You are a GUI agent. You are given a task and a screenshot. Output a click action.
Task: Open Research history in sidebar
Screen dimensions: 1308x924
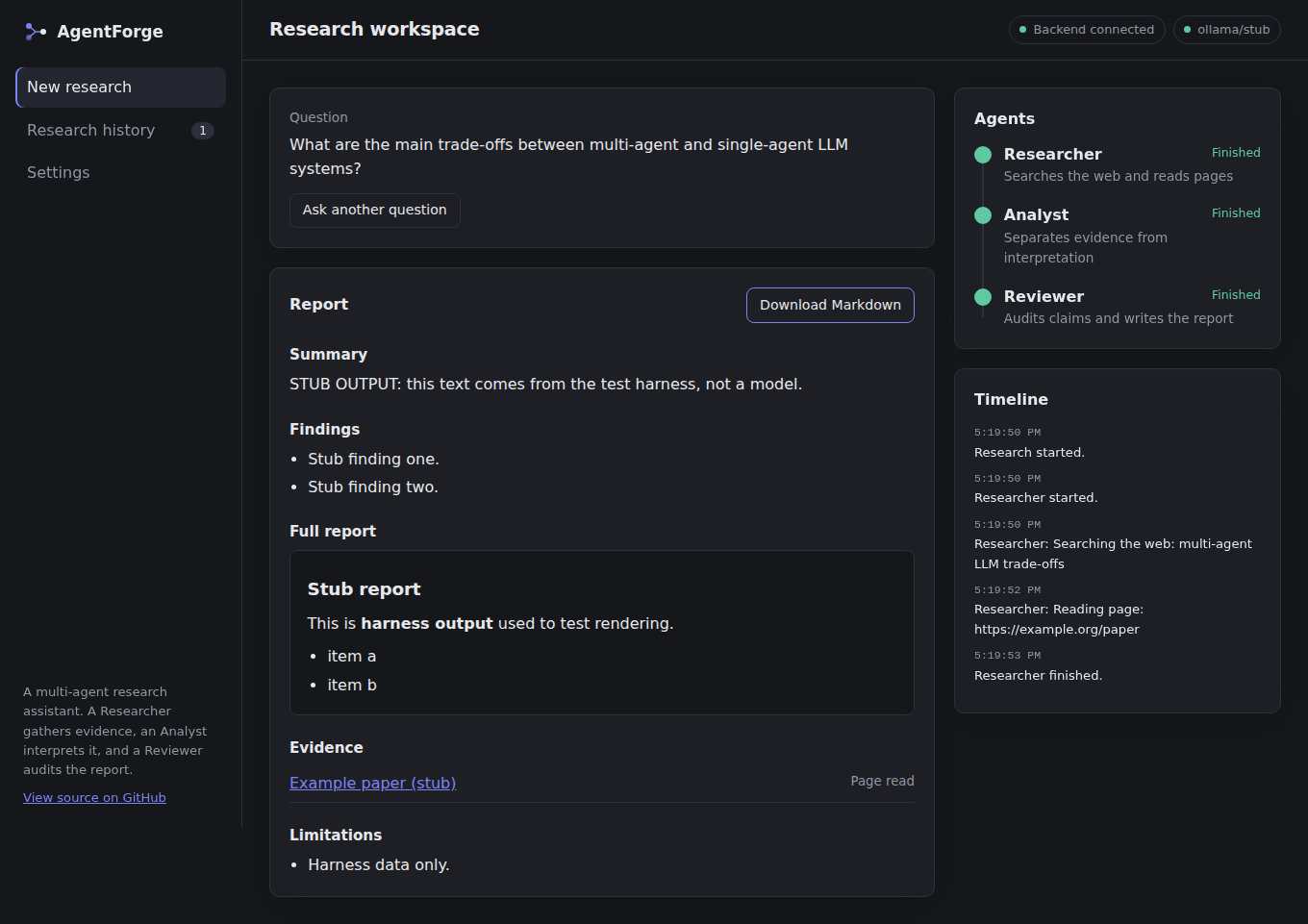coord(121,131)
